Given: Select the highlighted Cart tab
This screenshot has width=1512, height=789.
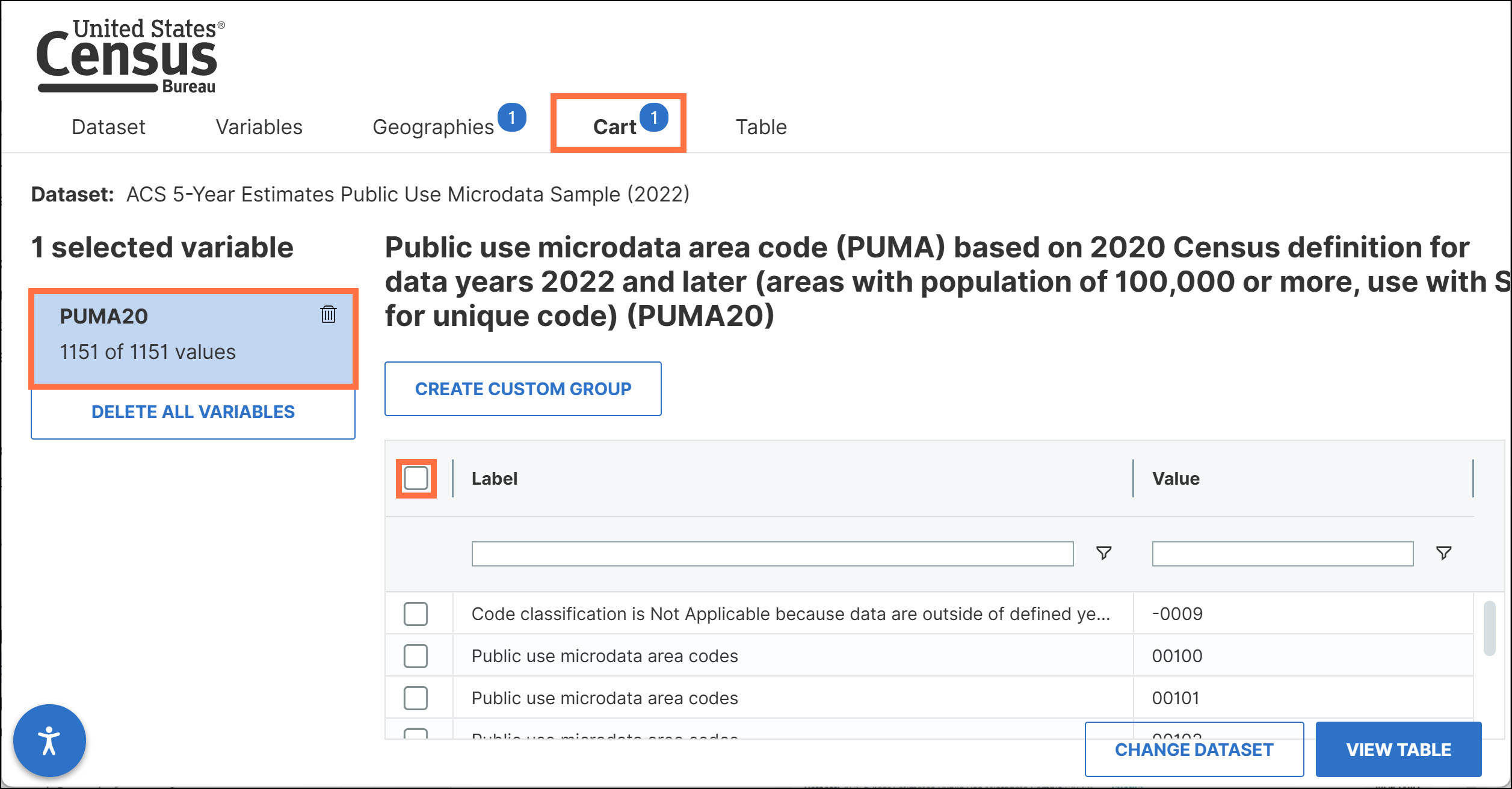Looking at the screenshot, I should coord(614,126).
